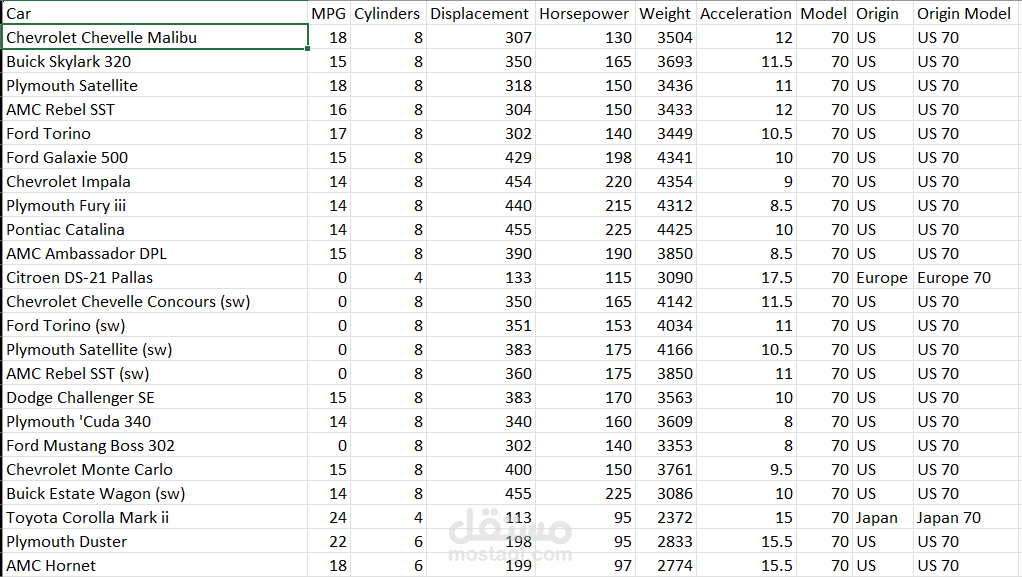Click cell 'Toyota Corolla Mark ii'
Viewport: 1022px width, 577px height.
(x=155, y=518)
